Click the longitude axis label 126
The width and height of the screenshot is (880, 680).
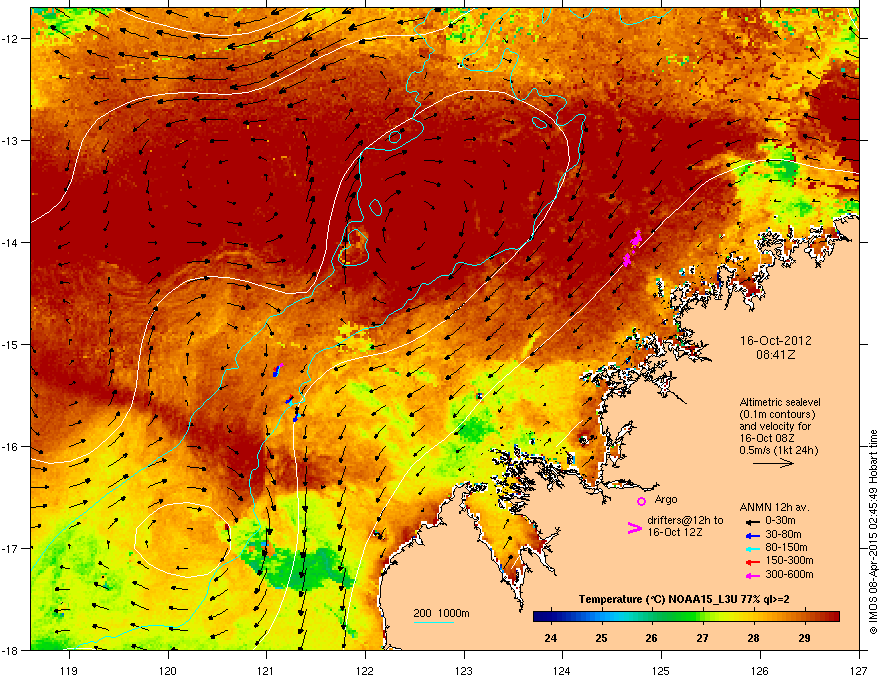(x=760, y=670)
